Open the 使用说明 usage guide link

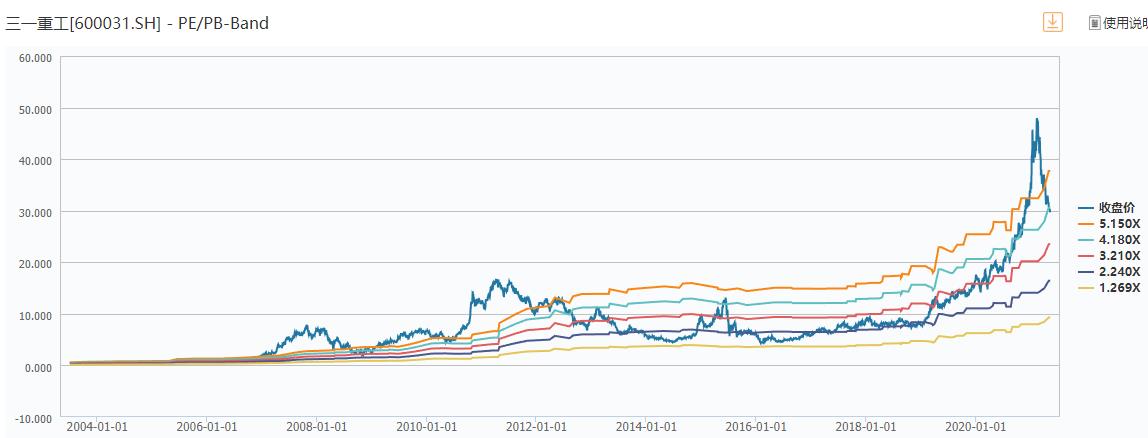tap(1118, 23)
